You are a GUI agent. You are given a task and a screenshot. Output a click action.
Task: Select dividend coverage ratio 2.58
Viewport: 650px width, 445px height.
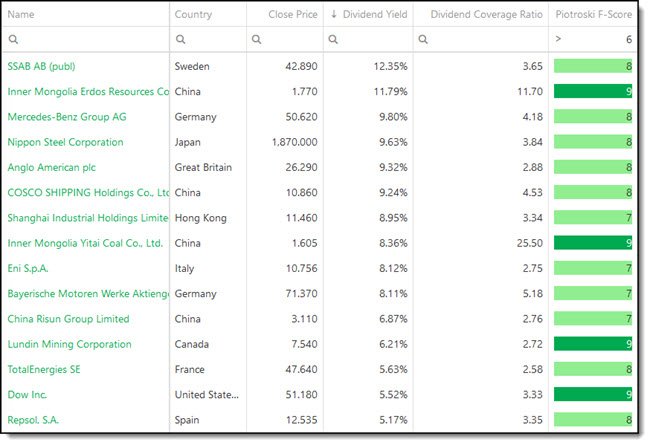coord(533,370)
